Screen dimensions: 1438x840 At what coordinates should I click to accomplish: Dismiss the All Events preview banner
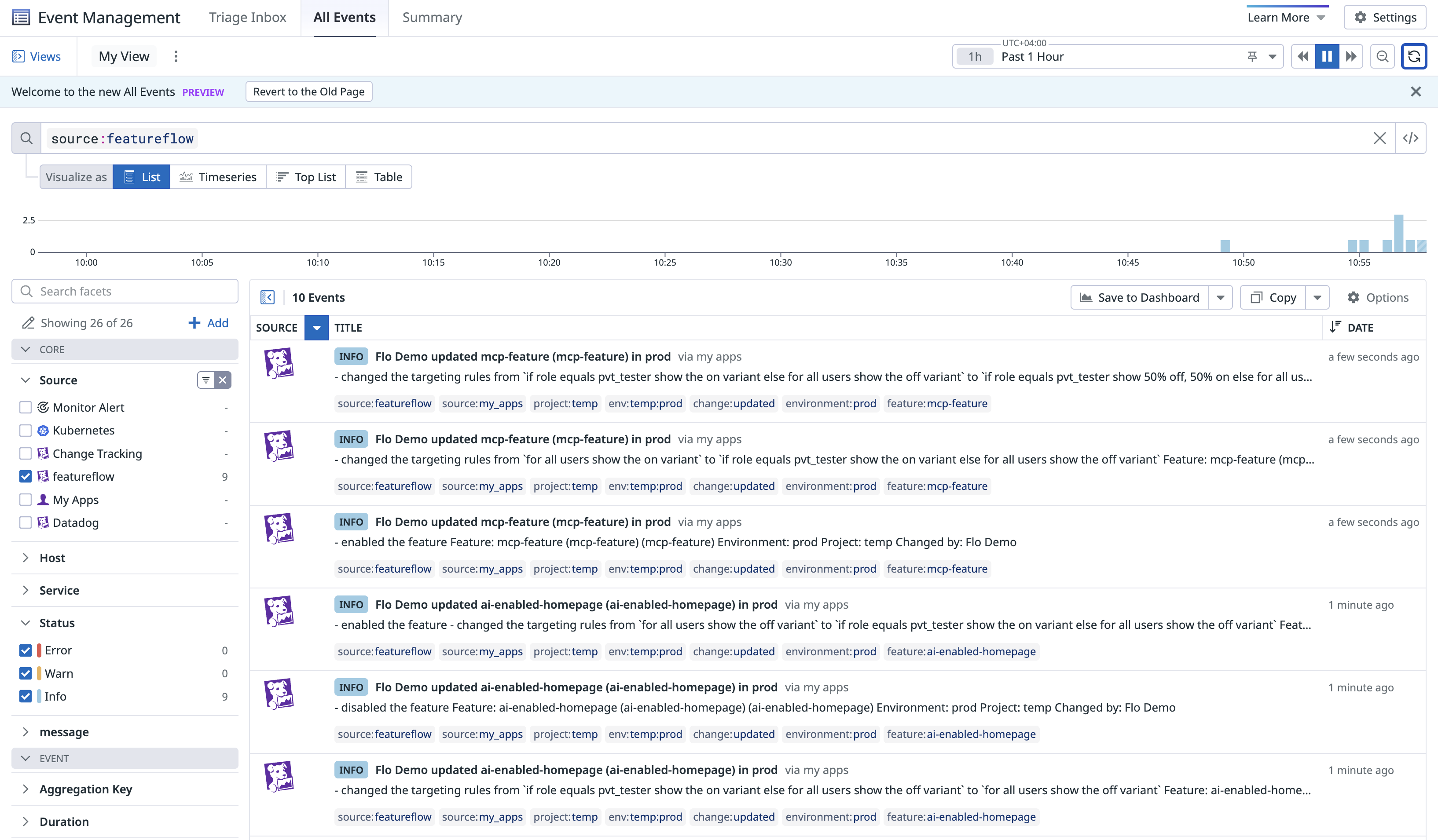tap(1416, 92)
